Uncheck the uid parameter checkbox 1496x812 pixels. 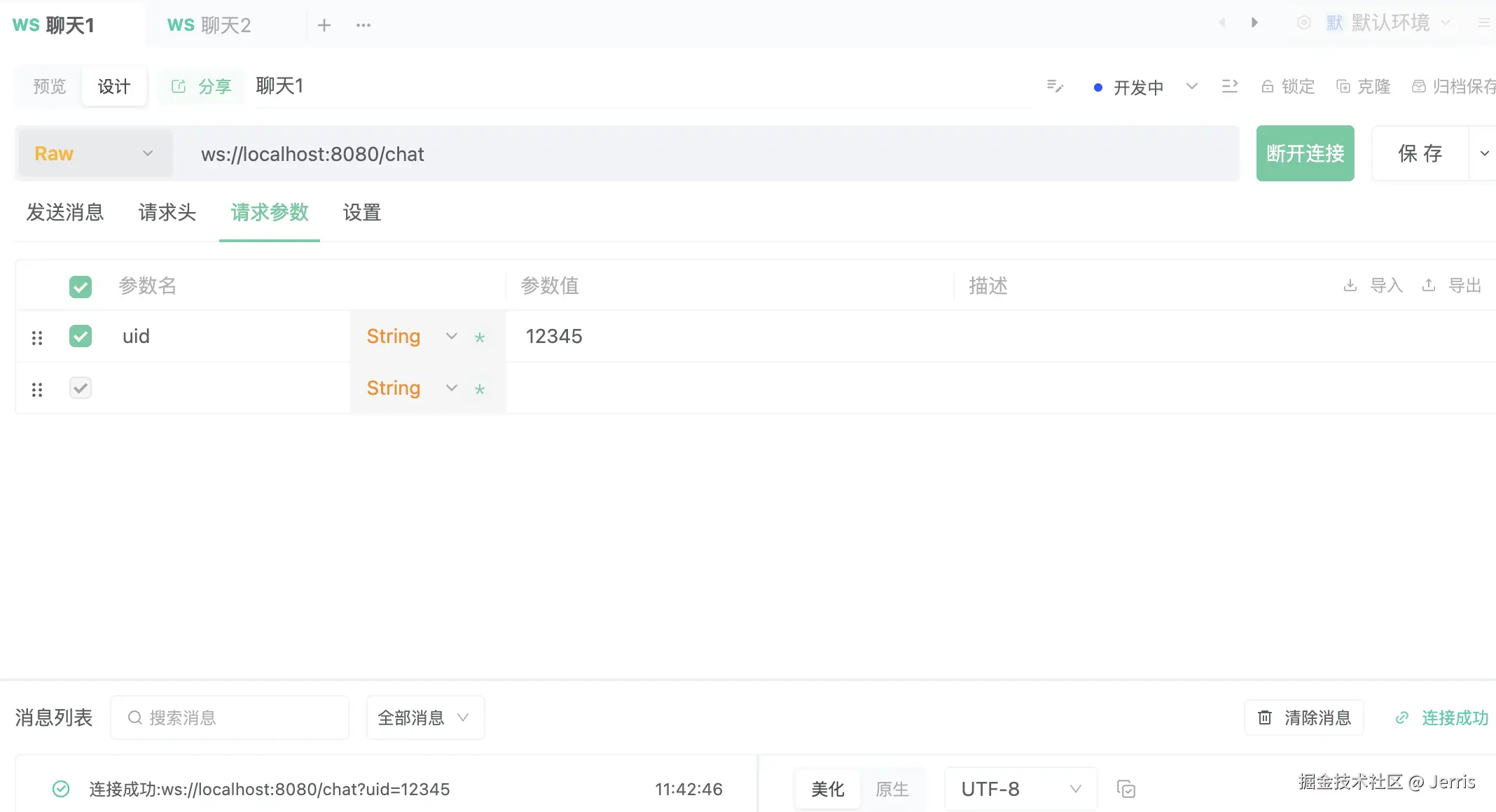click(x=81, y=337)
